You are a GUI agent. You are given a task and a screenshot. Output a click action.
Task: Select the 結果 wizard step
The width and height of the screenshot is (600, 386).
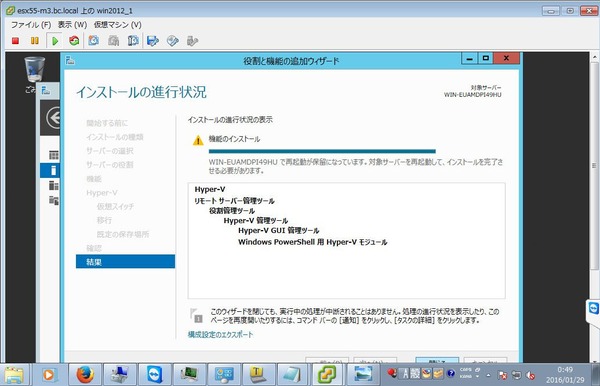pos(126,262)
